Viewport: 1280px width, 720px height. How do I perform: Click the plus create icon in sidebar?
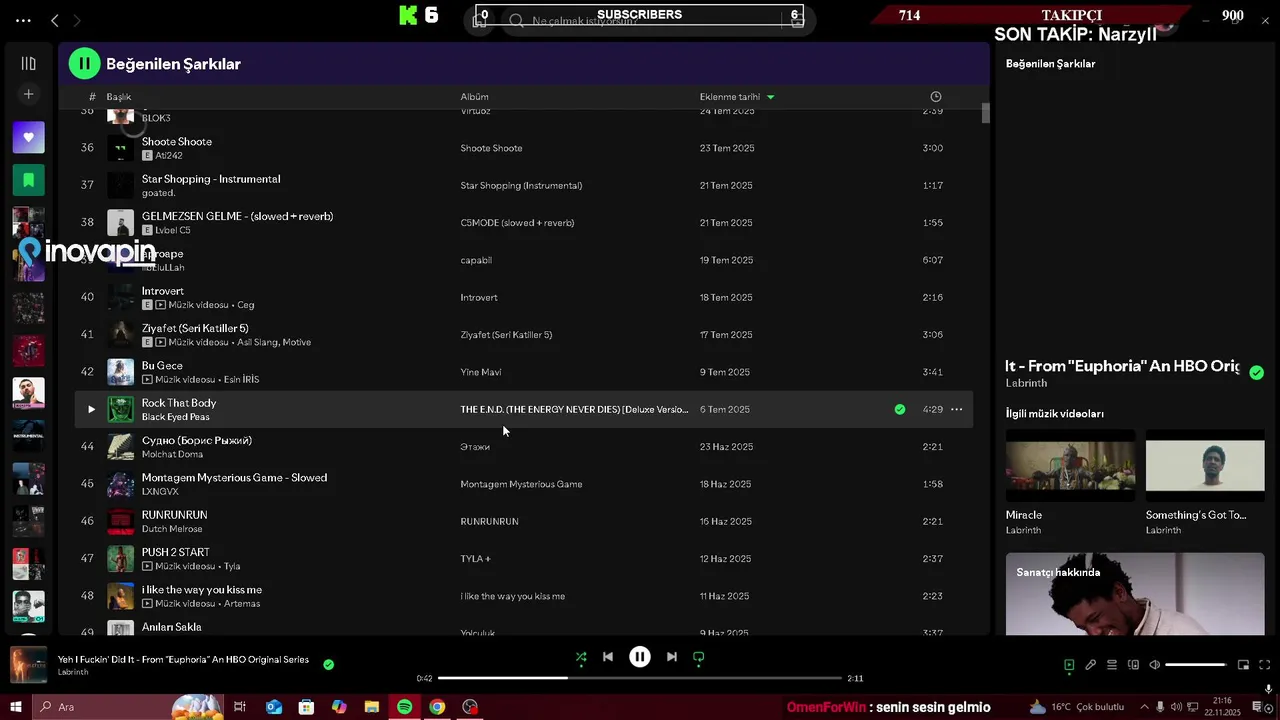[28, 94]
